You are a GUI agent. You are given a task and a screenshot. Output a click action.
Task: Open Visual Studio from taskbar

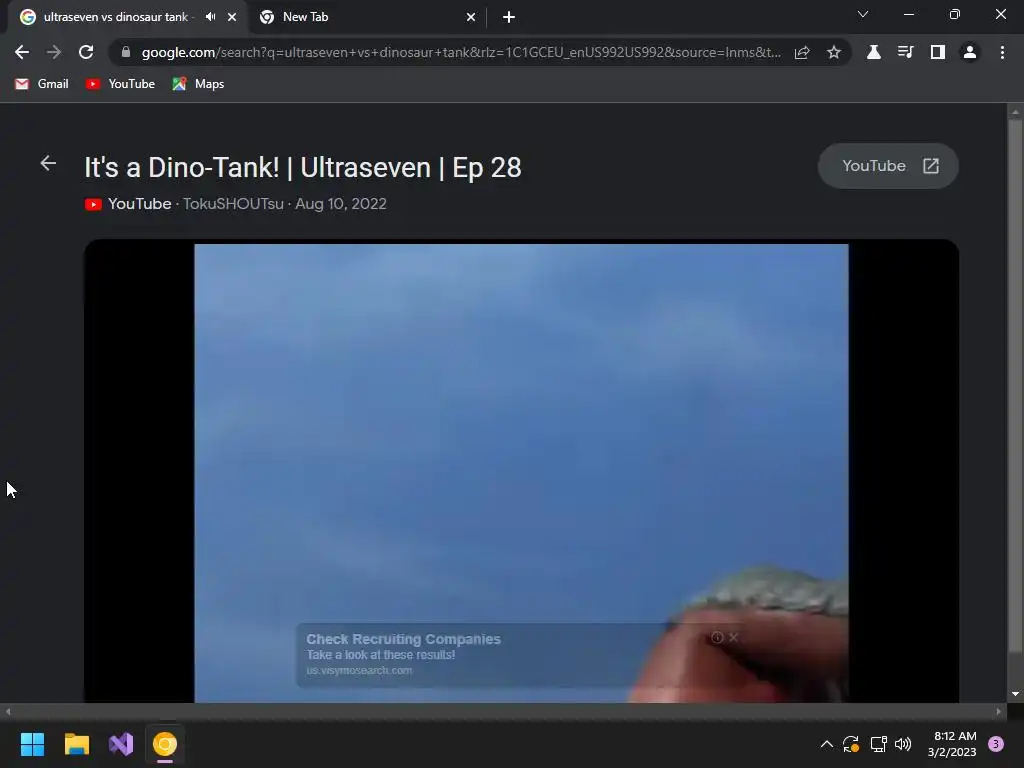point(121,744)
